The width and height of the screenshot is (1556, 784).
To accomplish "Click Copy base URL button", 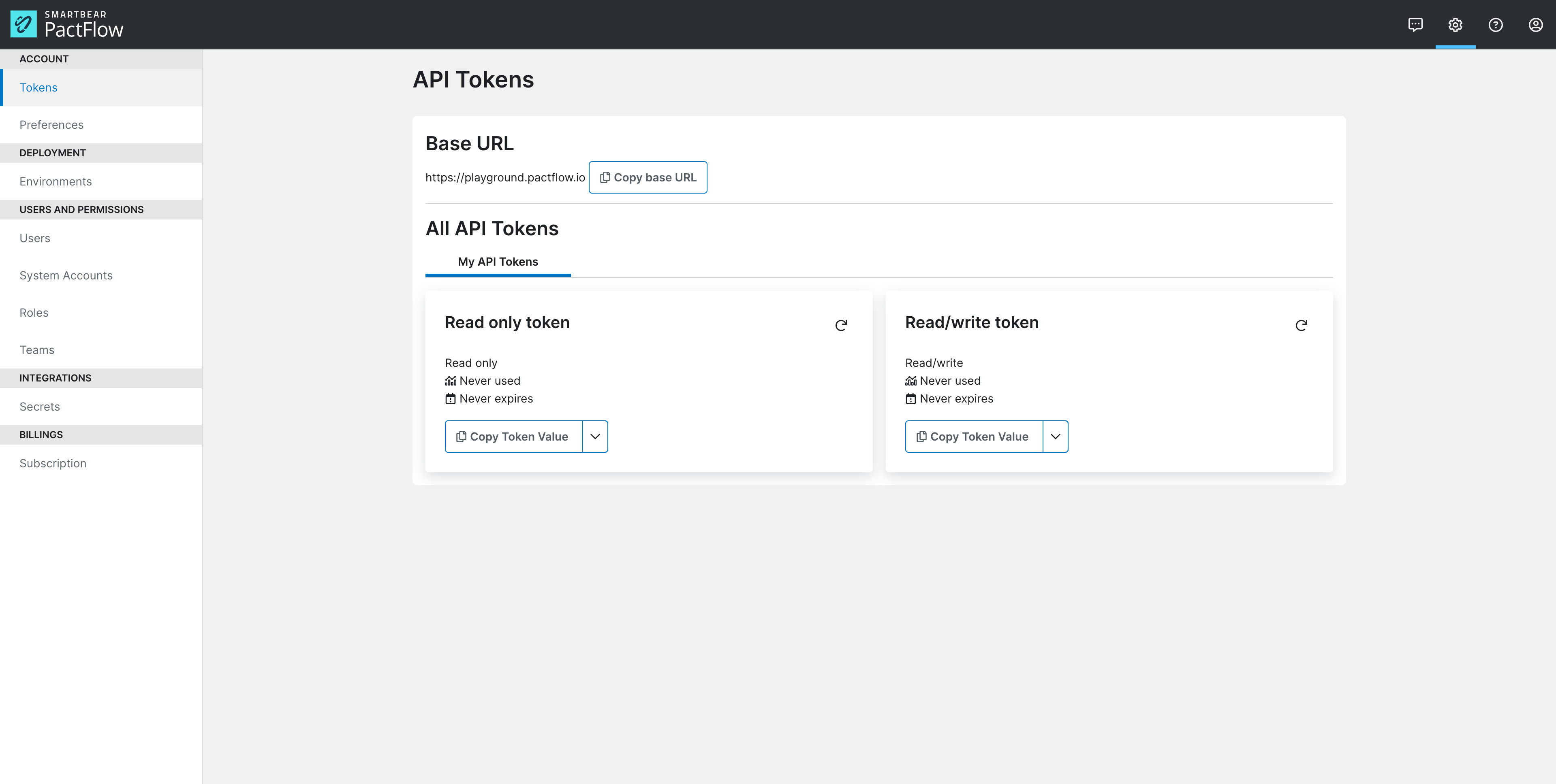I will 648,177.
